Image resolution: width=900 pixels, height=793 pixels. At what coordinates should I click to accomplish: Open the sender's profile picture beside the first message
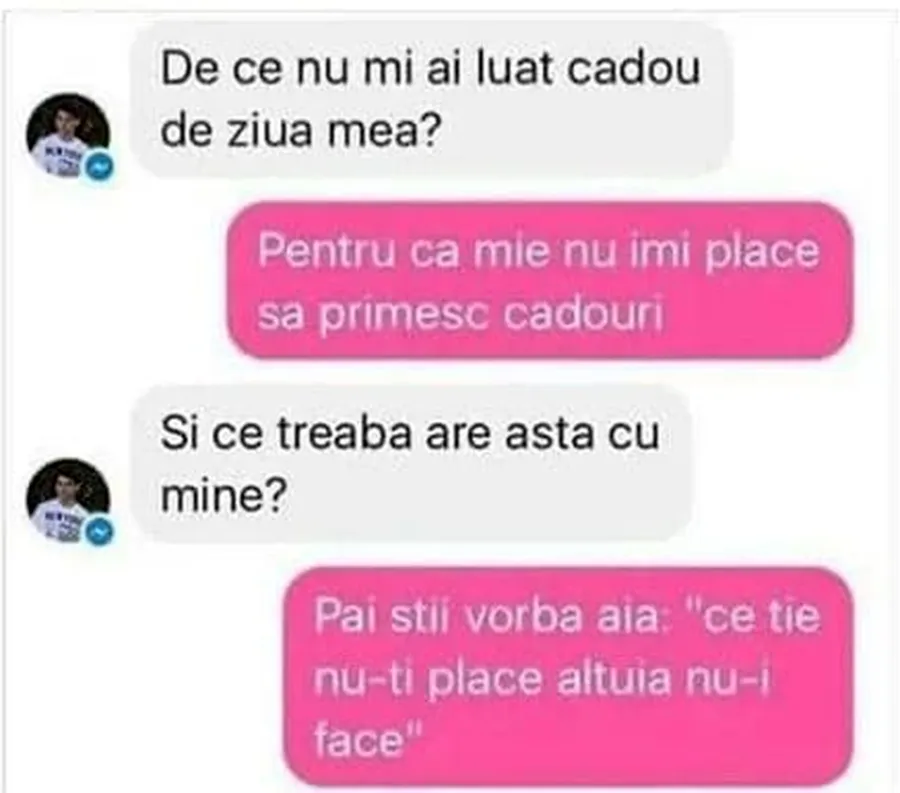click(x=68, y=135)
